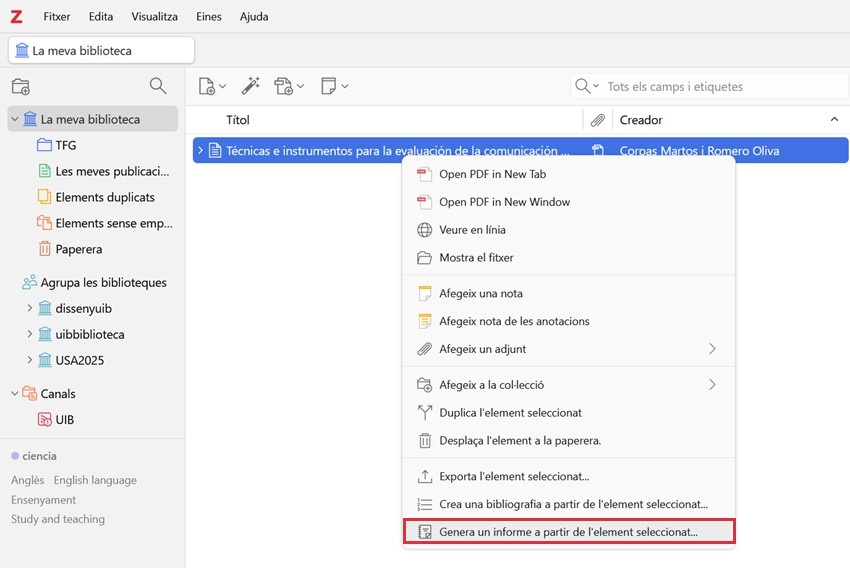Image resolution: width=850 pixels, height=568 pixels.
Task: Click the attachment paperclip column header
Action: click(x=597, y=120)
